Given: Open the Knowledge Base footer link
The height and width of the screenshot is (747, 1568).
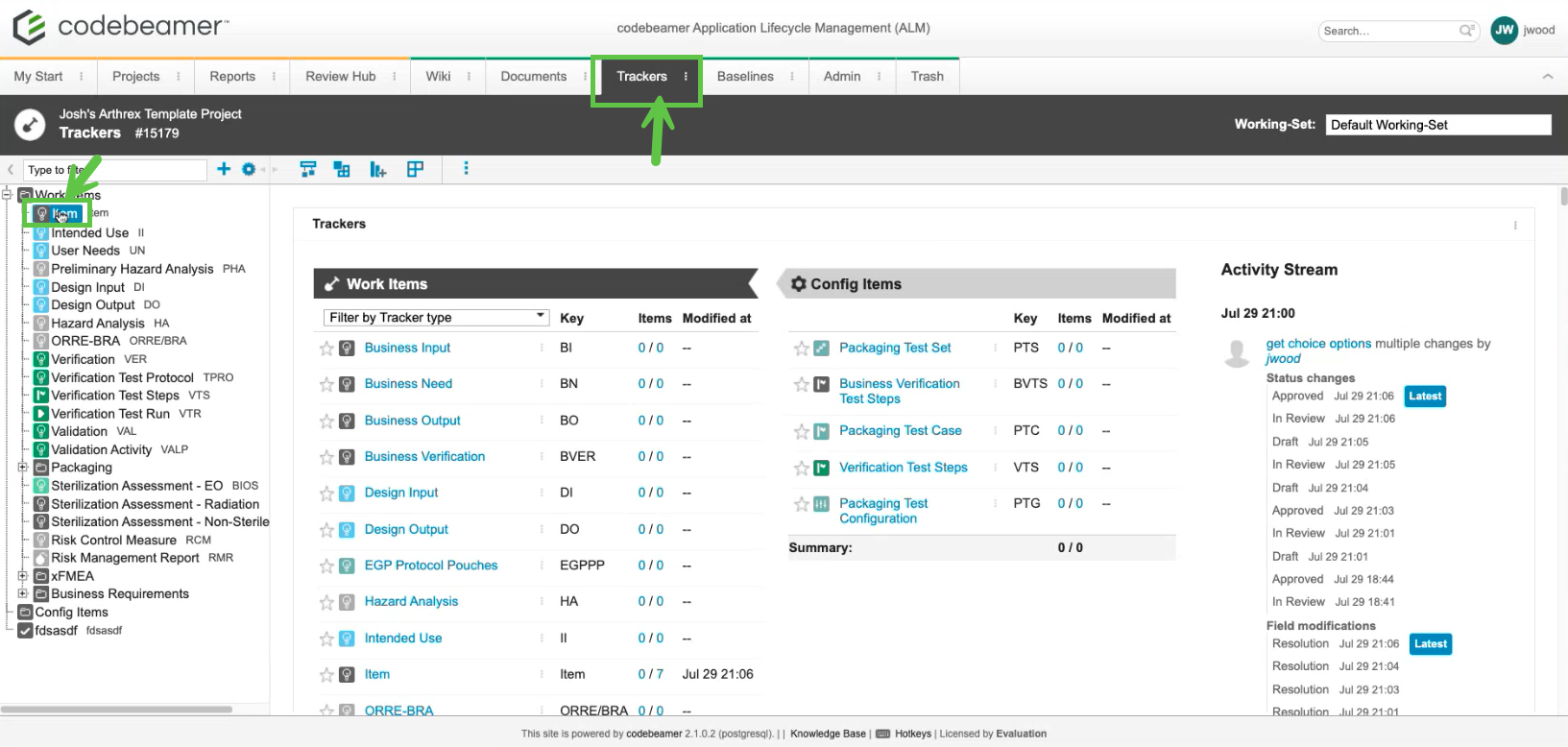Looking at the screenshot, I should tap(828, 734).
